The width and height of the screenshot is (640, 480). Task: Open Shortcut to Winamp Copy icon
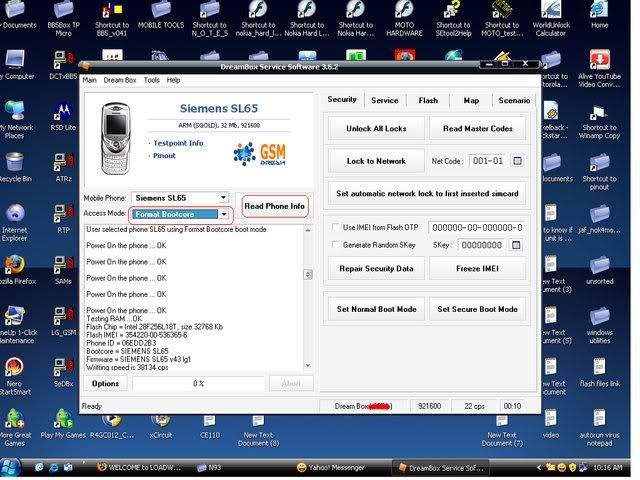coord(599,122)
